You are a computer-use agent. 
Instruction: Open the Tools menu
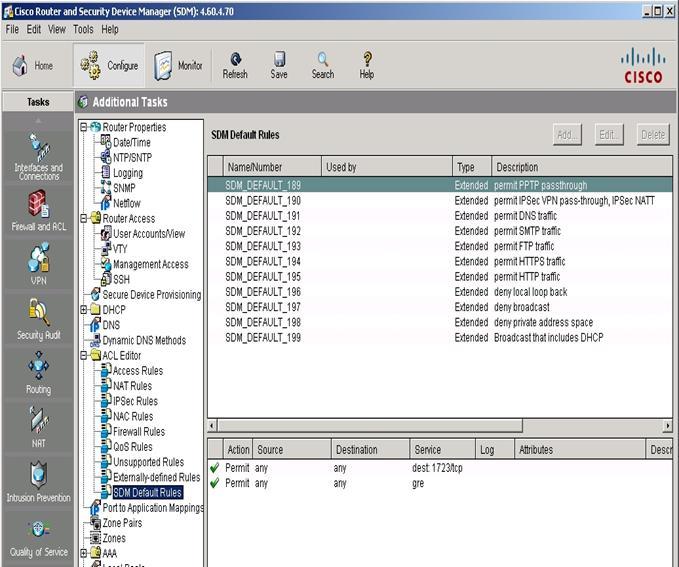[x=83, y=29]
